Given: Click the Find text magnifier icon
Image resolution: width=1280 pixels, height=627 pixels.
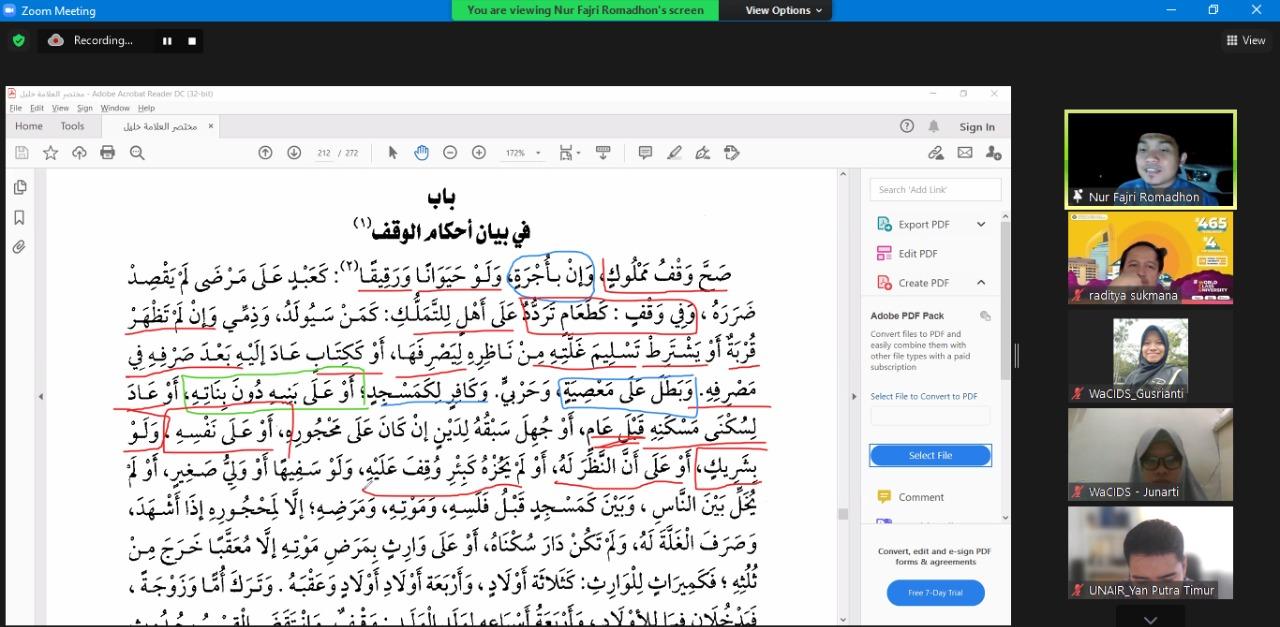Looking at the screenshot, I should click(137, 153).
